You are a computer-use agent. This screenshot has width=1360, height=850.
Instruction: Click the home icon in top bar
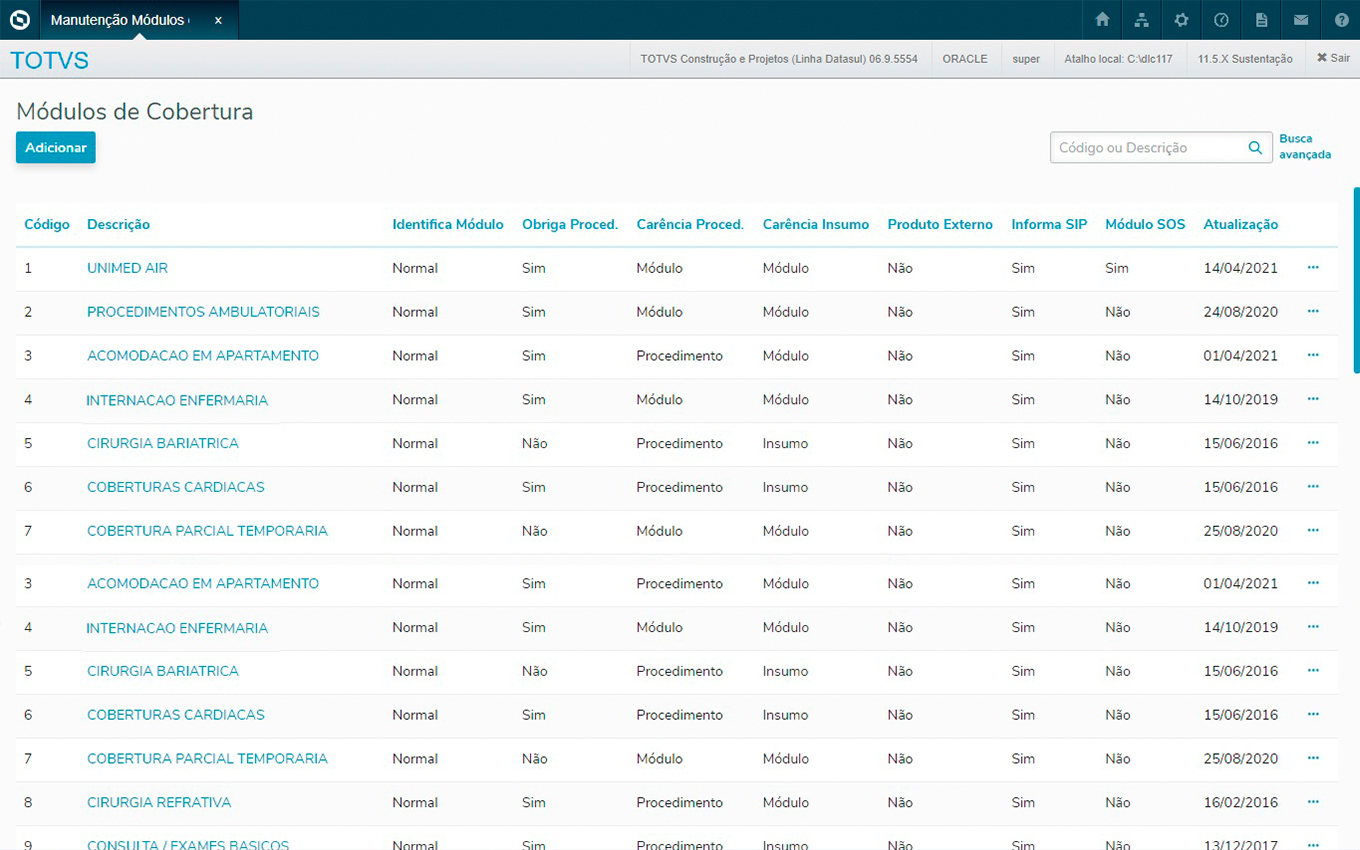tap(1102, 20)
